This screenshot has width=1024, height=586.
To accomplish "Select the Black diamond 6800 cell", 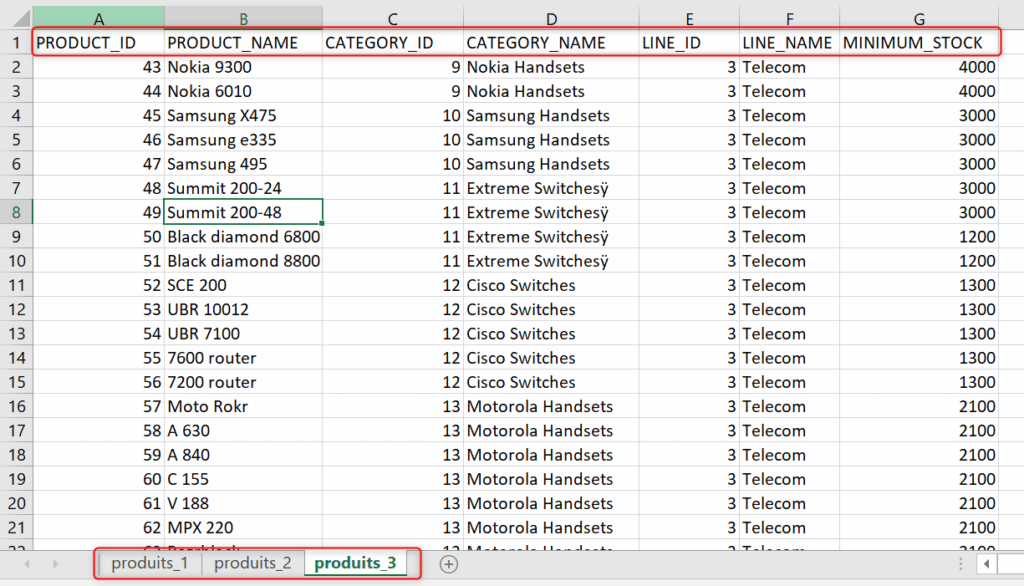I will pos(243,237).
